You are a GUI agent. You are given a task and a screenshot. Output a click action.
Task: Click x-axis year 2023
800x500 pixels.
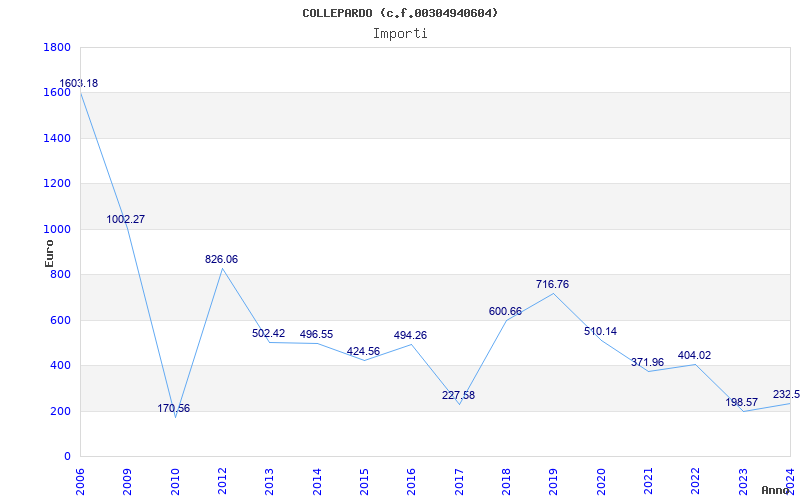743,481
